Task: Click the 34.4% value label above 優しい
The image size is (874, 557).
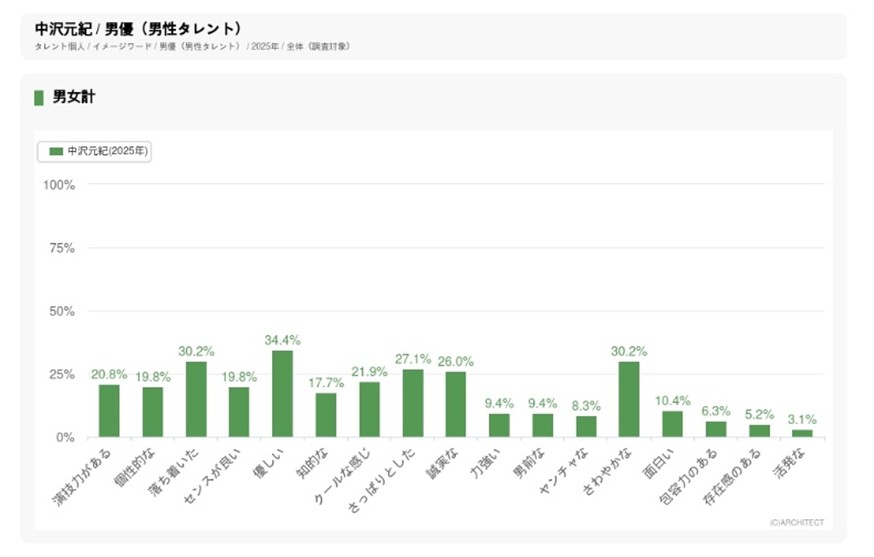Action: [283, 340]
